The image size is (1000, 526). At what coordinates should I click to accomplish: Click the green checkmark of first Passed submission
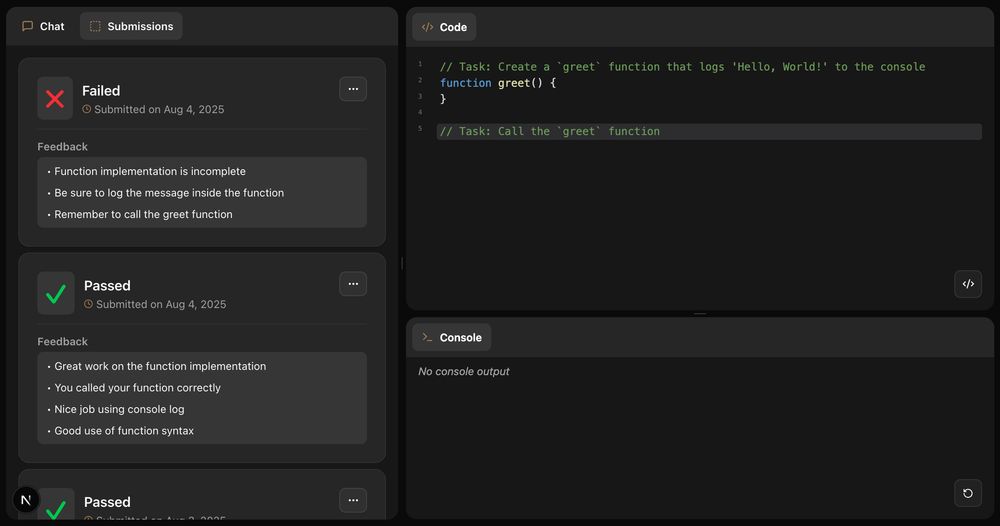tap(55, 293)
